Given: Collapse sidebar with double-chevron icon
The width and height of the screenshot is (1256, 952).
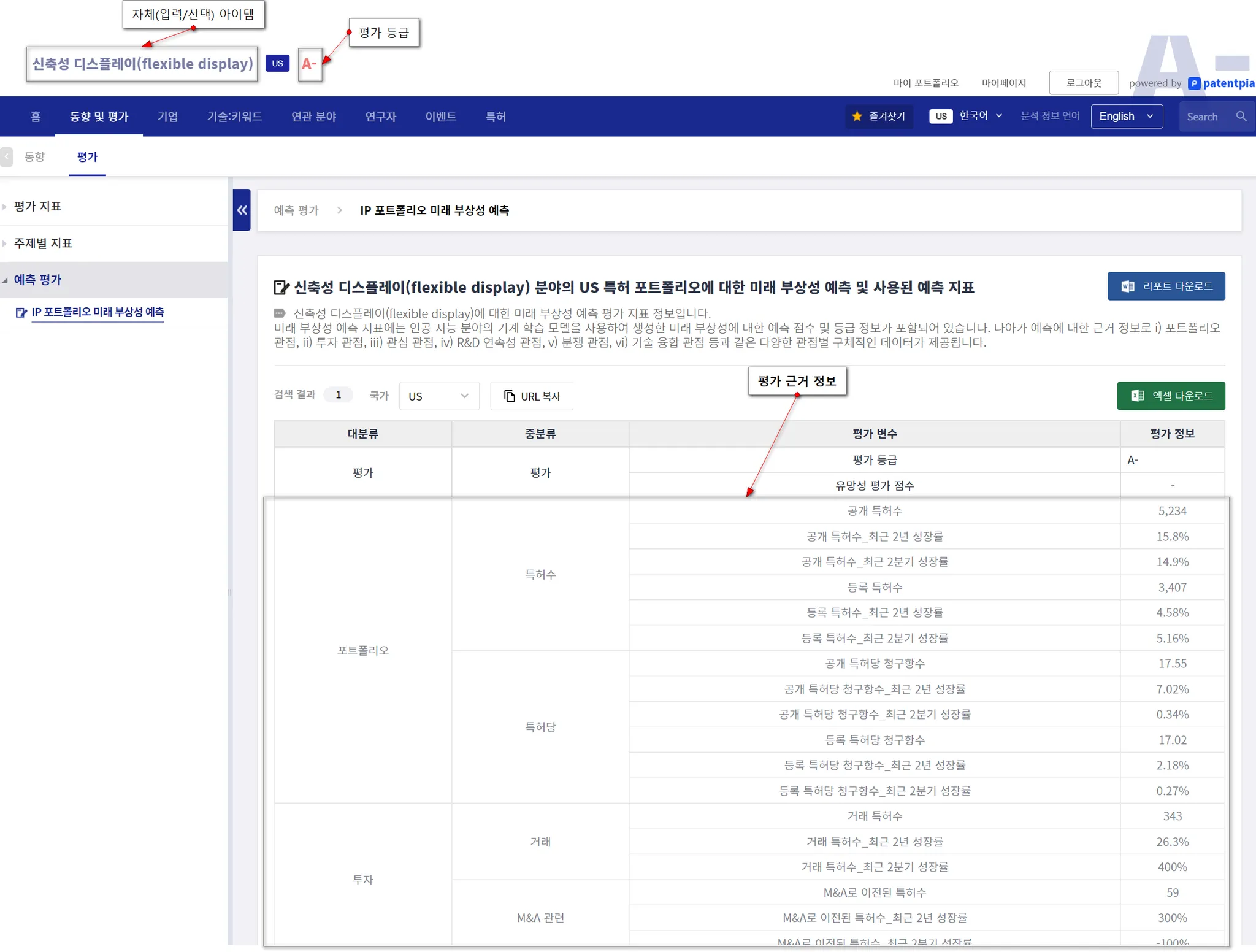Looking at the screenshot, I should click(x=242, y=210).
